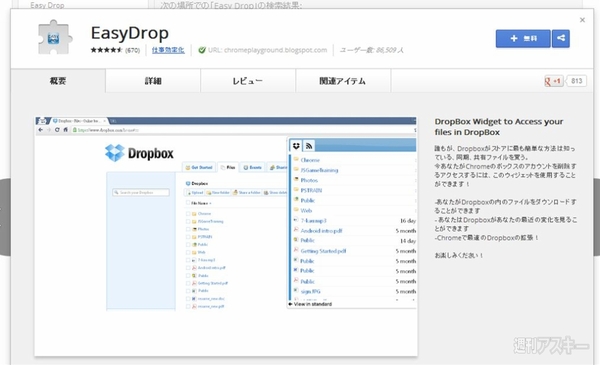Close the EasyDrop detail dialog
This screenshot has height=365, width=600.
[582, 20]
